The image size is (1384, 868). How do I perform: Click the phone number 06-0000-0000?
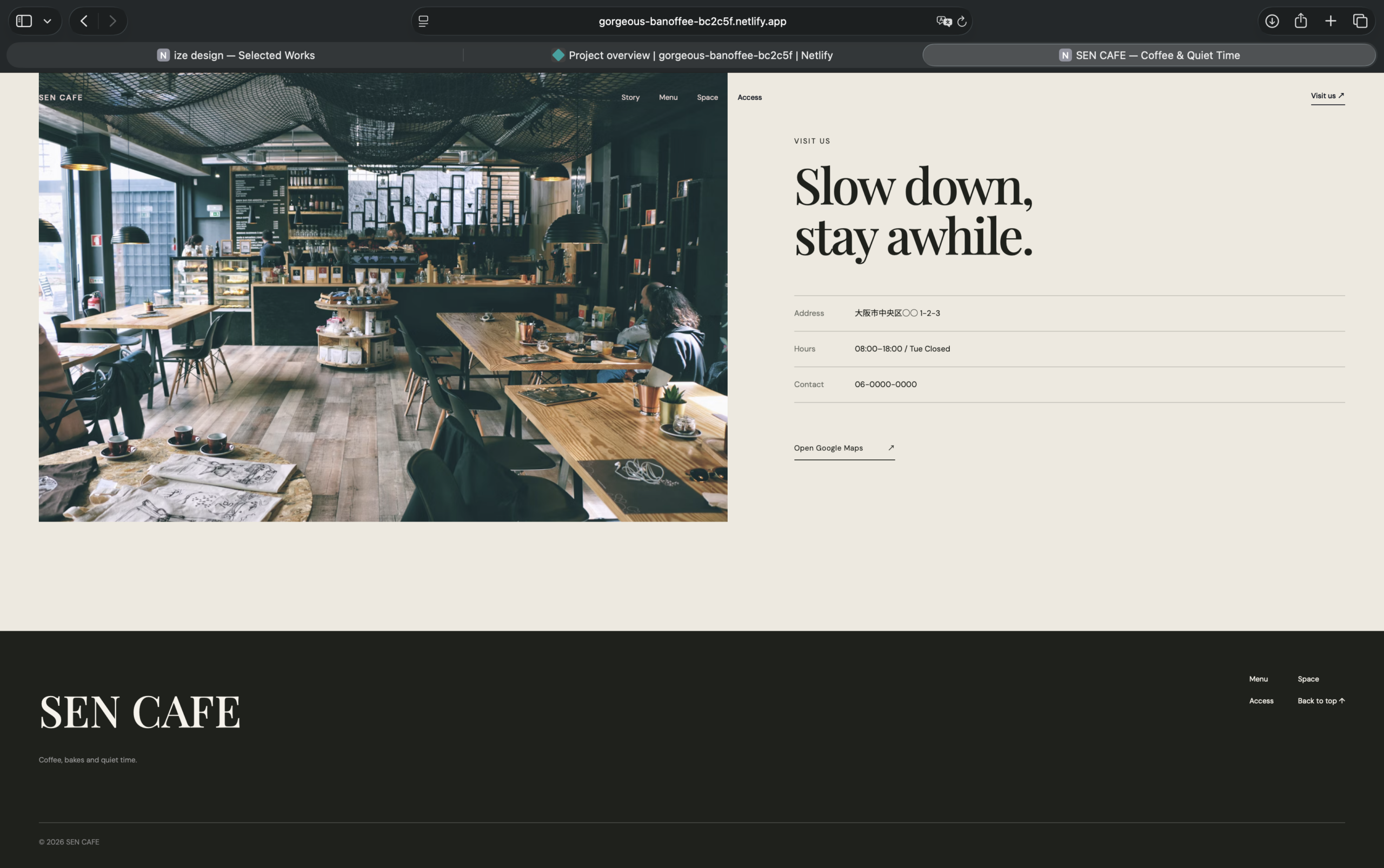click(886, 384)
